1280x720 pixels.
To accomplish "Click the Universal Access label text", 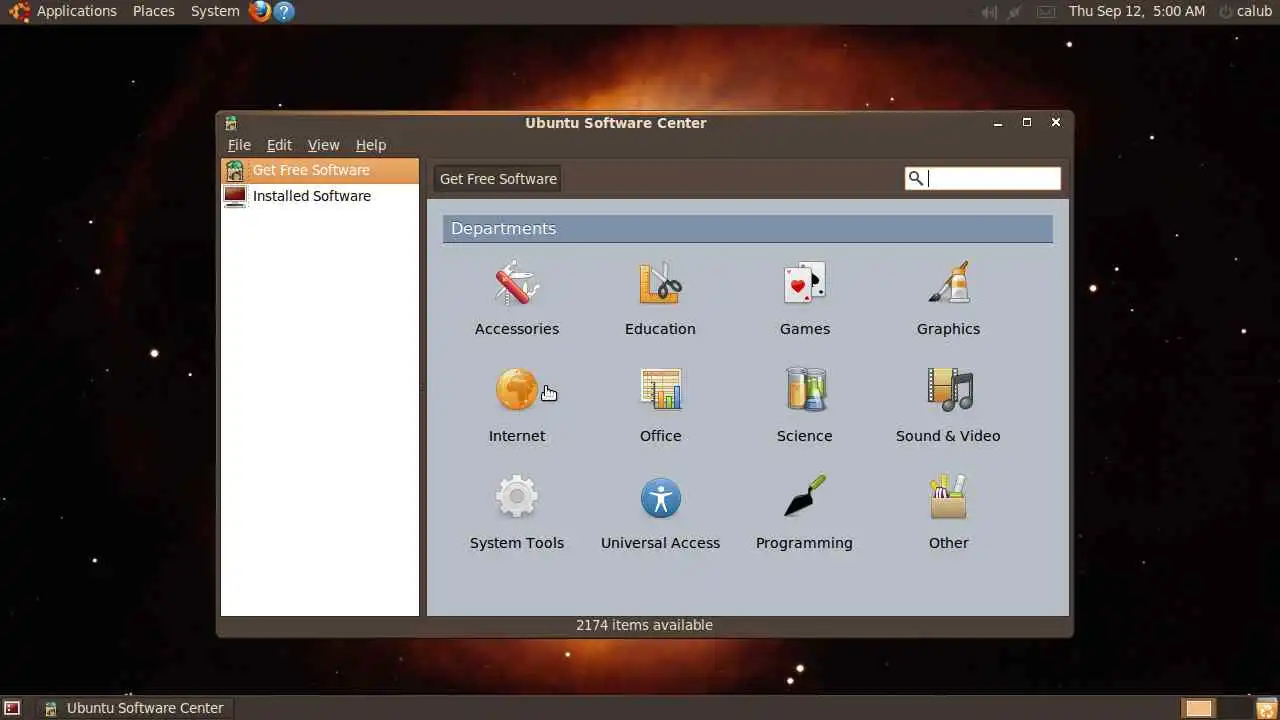I will pos(660,543).
